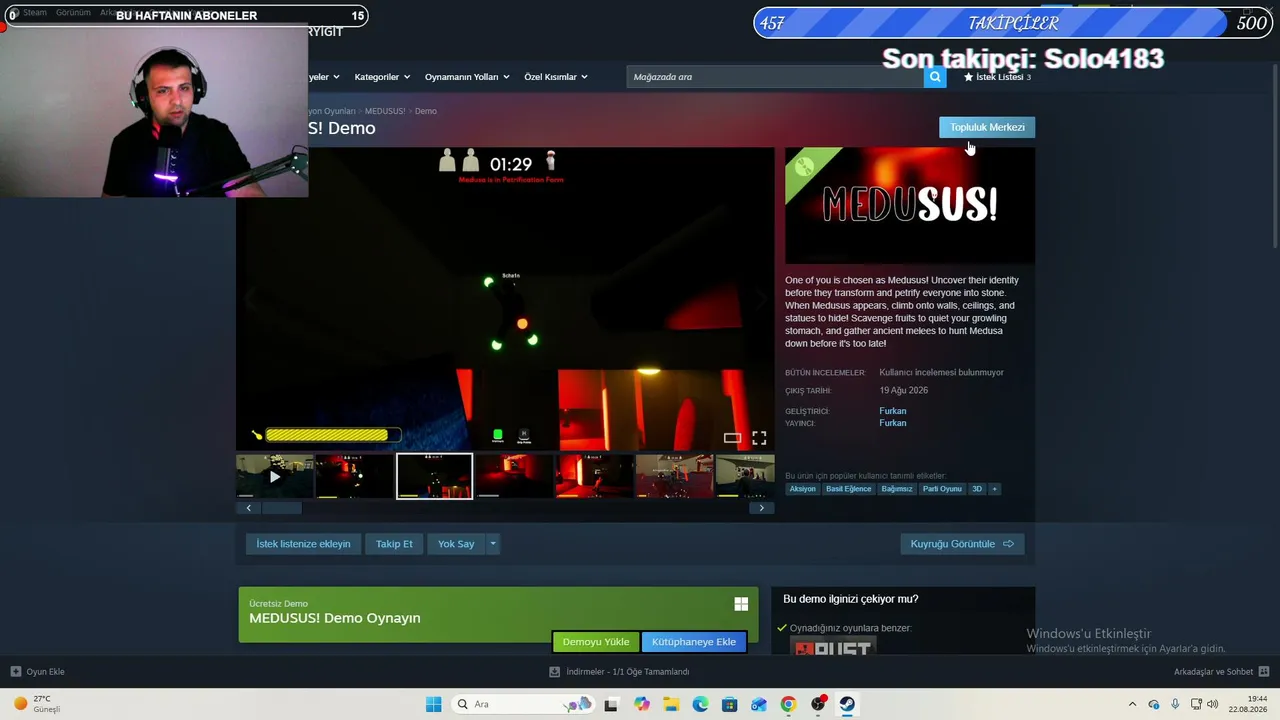Click the volume speaker tray icon
This screenshot has height=720, width=1280.
(x=1213, y=704)
